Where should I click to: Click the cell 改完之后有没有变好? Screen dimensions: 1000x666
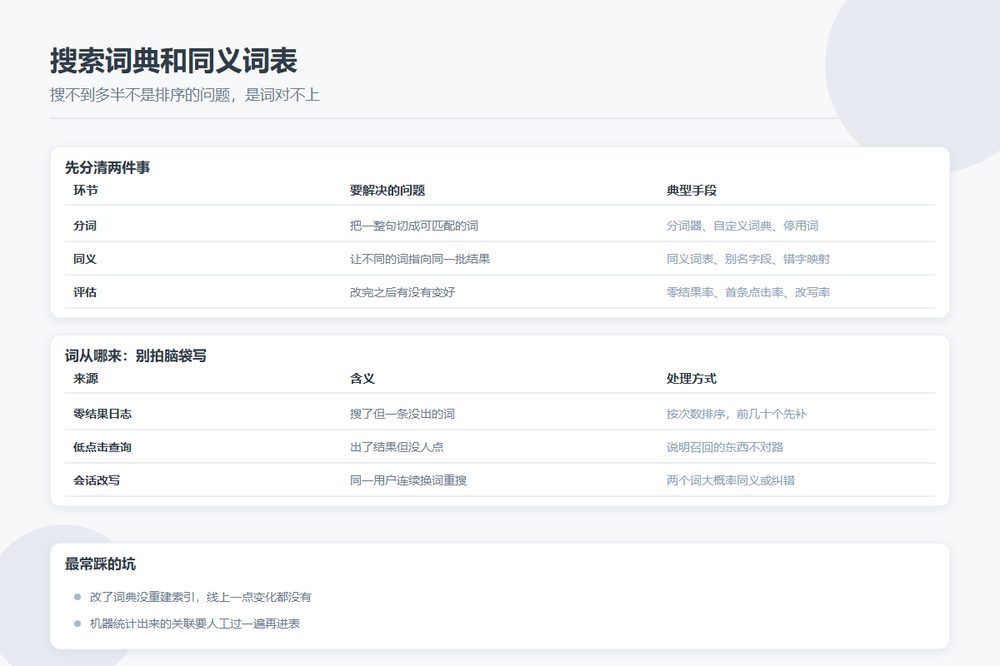pyautogui.click(x=402, y=292)
